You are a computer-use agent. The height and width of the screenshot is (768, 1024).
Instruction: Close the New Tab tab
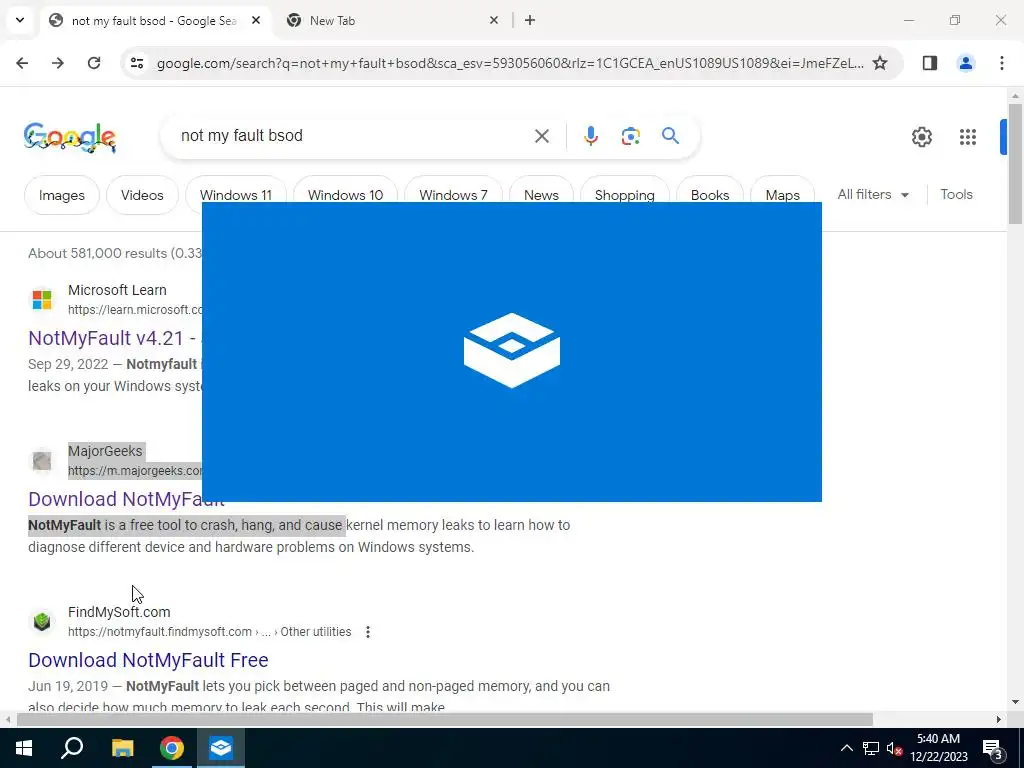coord(494,20)
